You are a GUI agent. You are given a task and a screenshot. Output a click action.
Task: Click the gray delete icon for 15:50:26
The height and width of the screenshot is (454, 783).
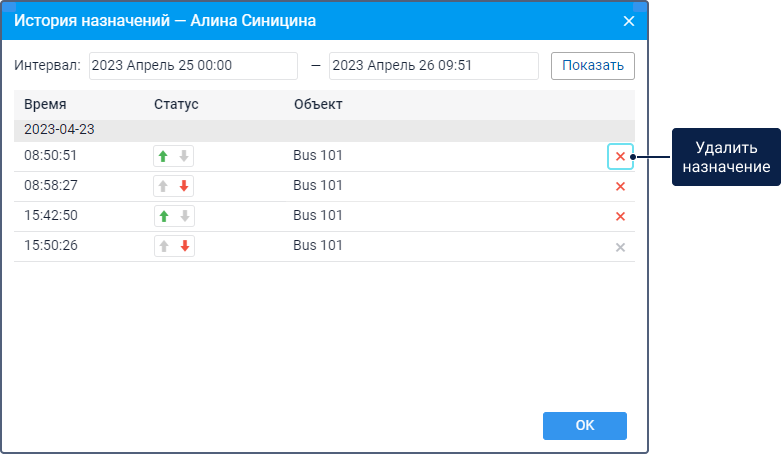620,247
